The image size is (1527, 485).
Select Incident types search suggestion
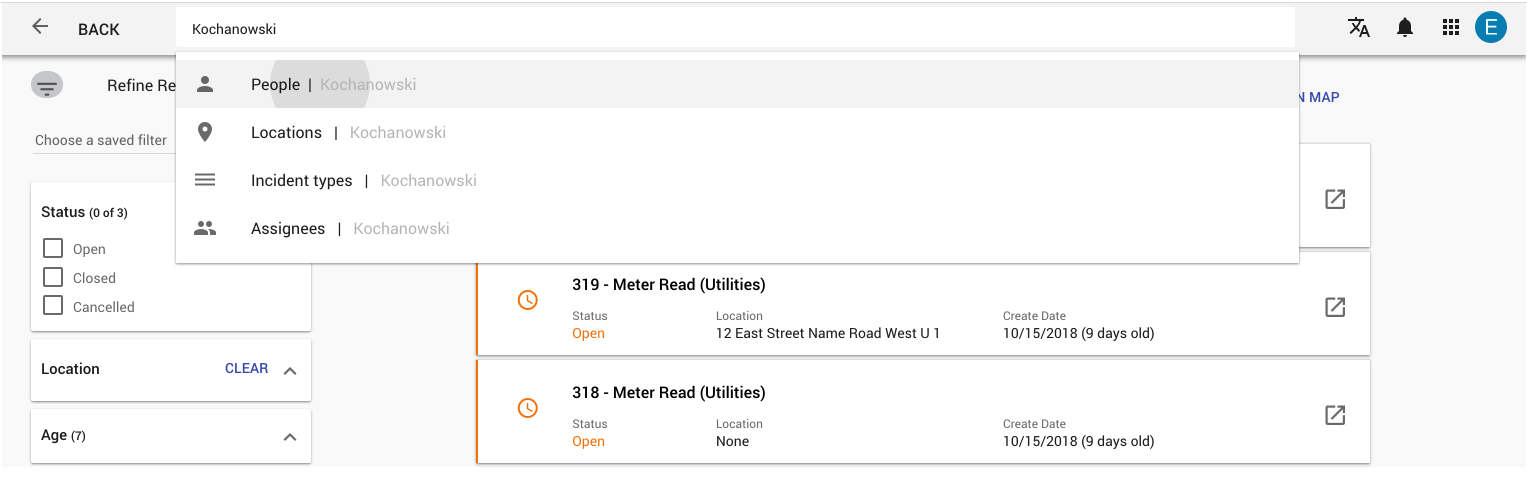click(x=737, y=181)
